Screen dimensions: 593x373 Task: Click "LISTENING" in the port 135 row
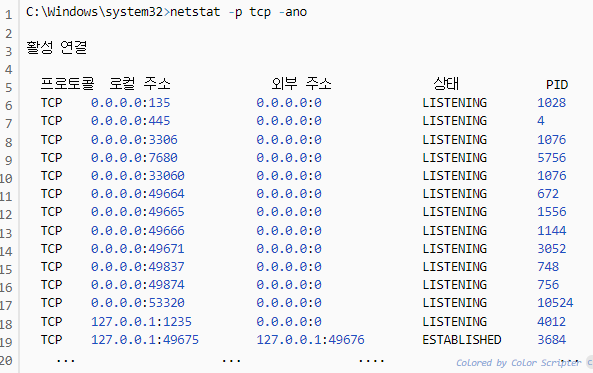tap(455, 103)
